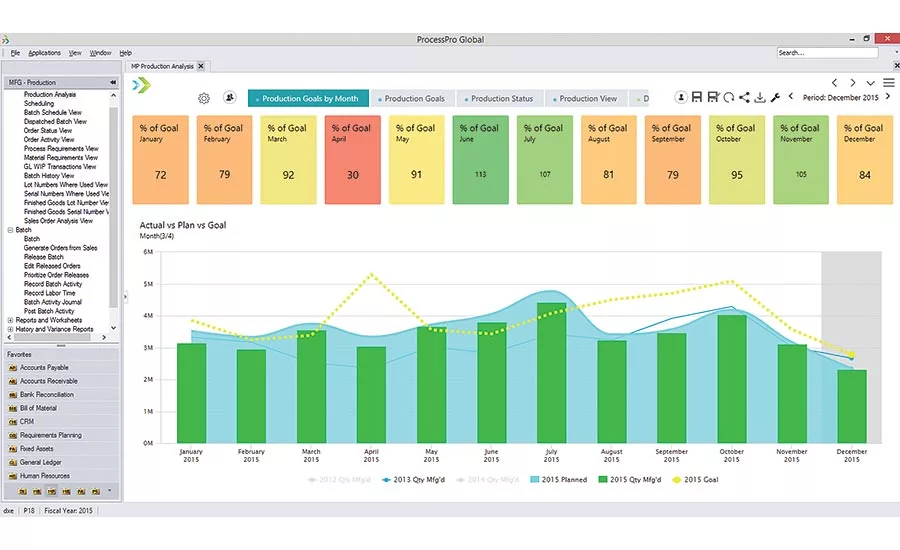Open the June % of Goal card
Viewport: 900px width, 550px height.
(480, 160)
